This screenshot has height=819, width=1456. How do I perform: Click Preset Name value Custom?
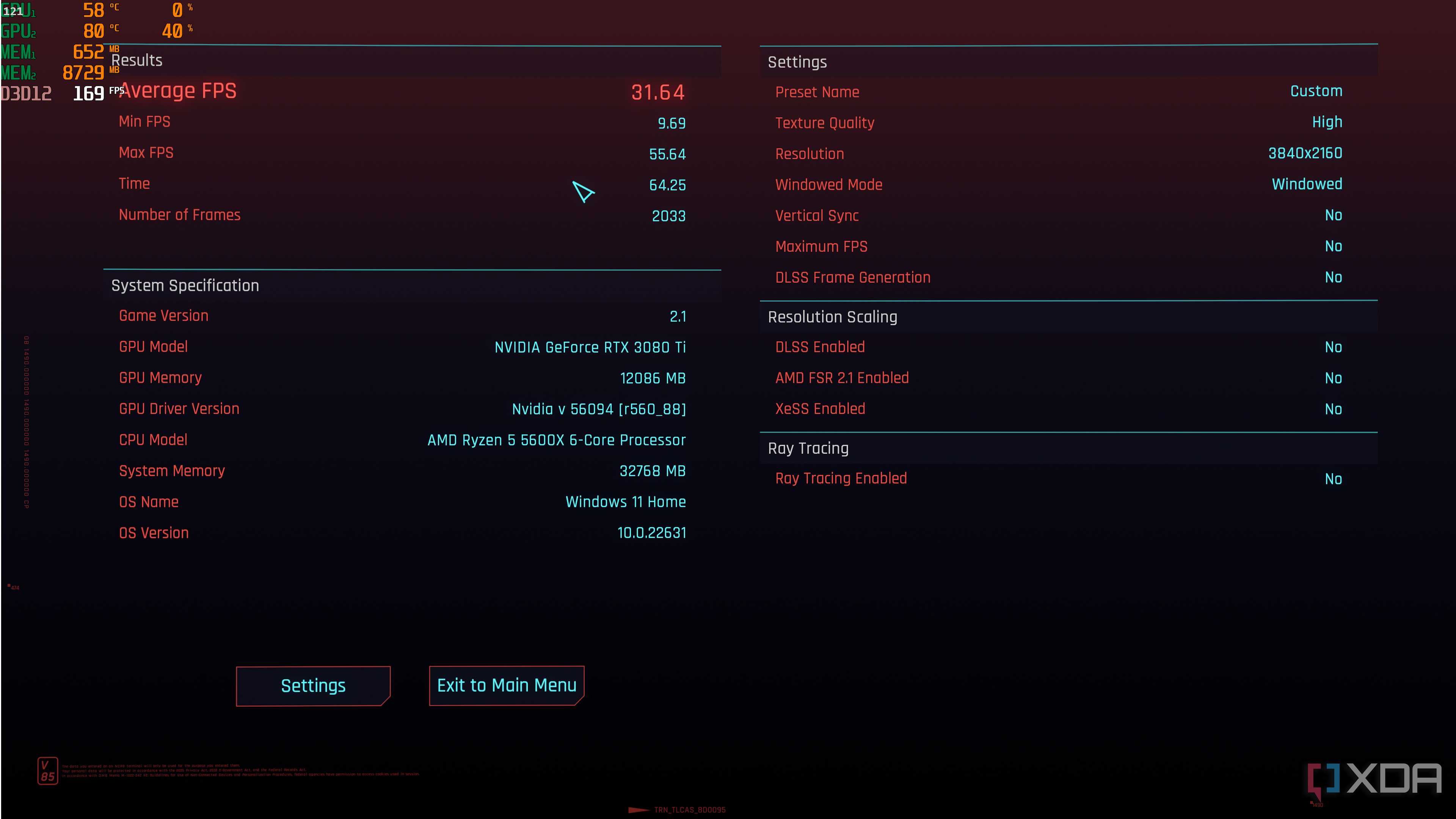[x=1316, y=91]
